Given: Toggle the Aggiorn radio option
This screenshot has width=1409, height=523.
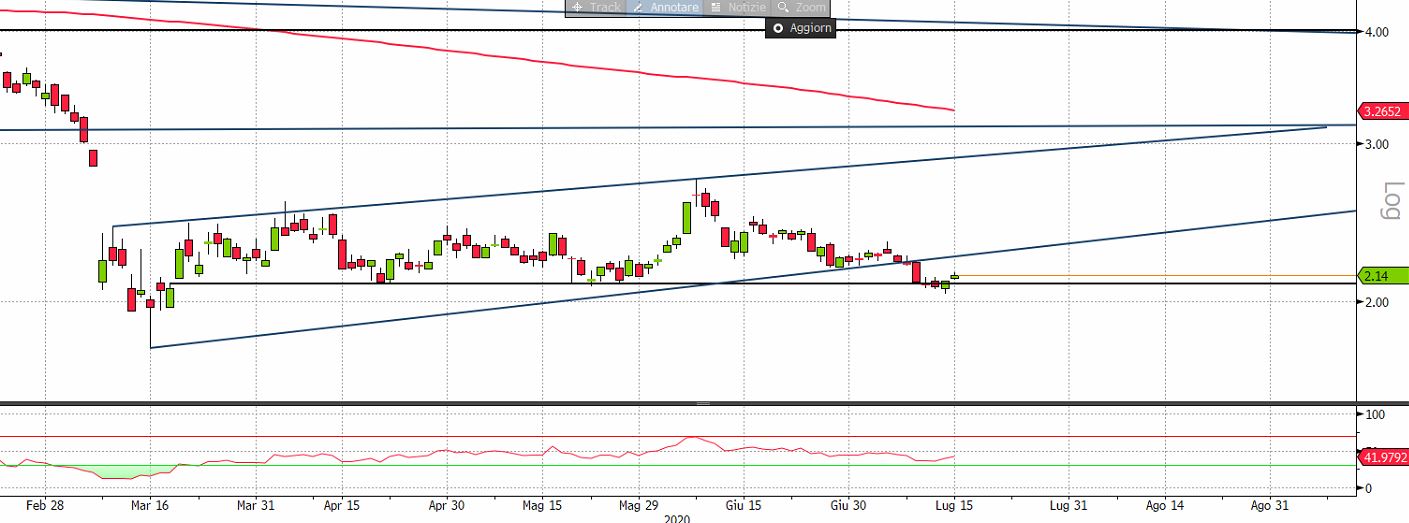Looking at the screenshot, I should click(x=801, y=29).
